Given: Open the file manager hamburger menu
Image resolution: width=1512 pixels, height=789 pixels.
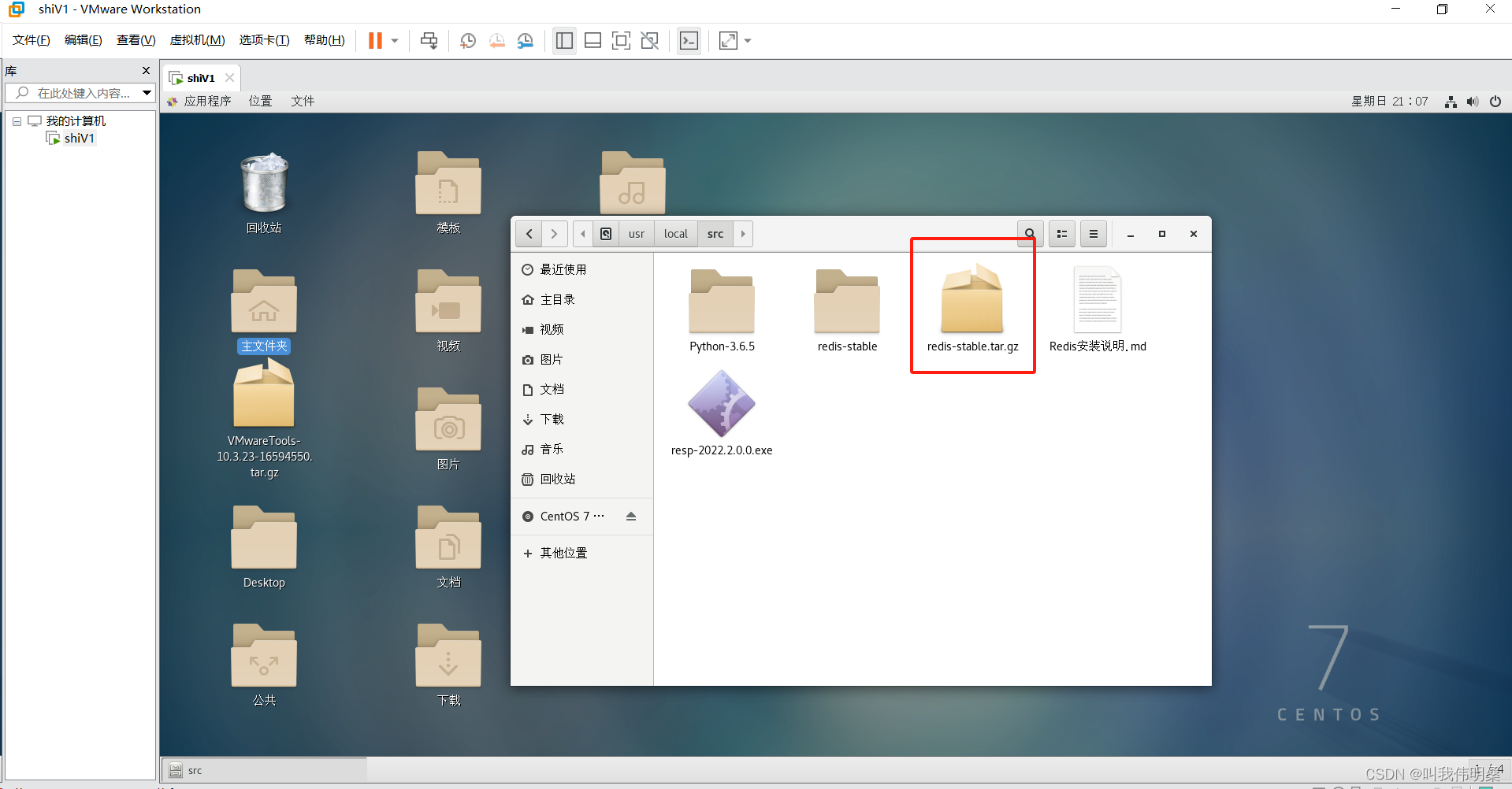Looking at the screenshot, I should (x=1094, y=234).
